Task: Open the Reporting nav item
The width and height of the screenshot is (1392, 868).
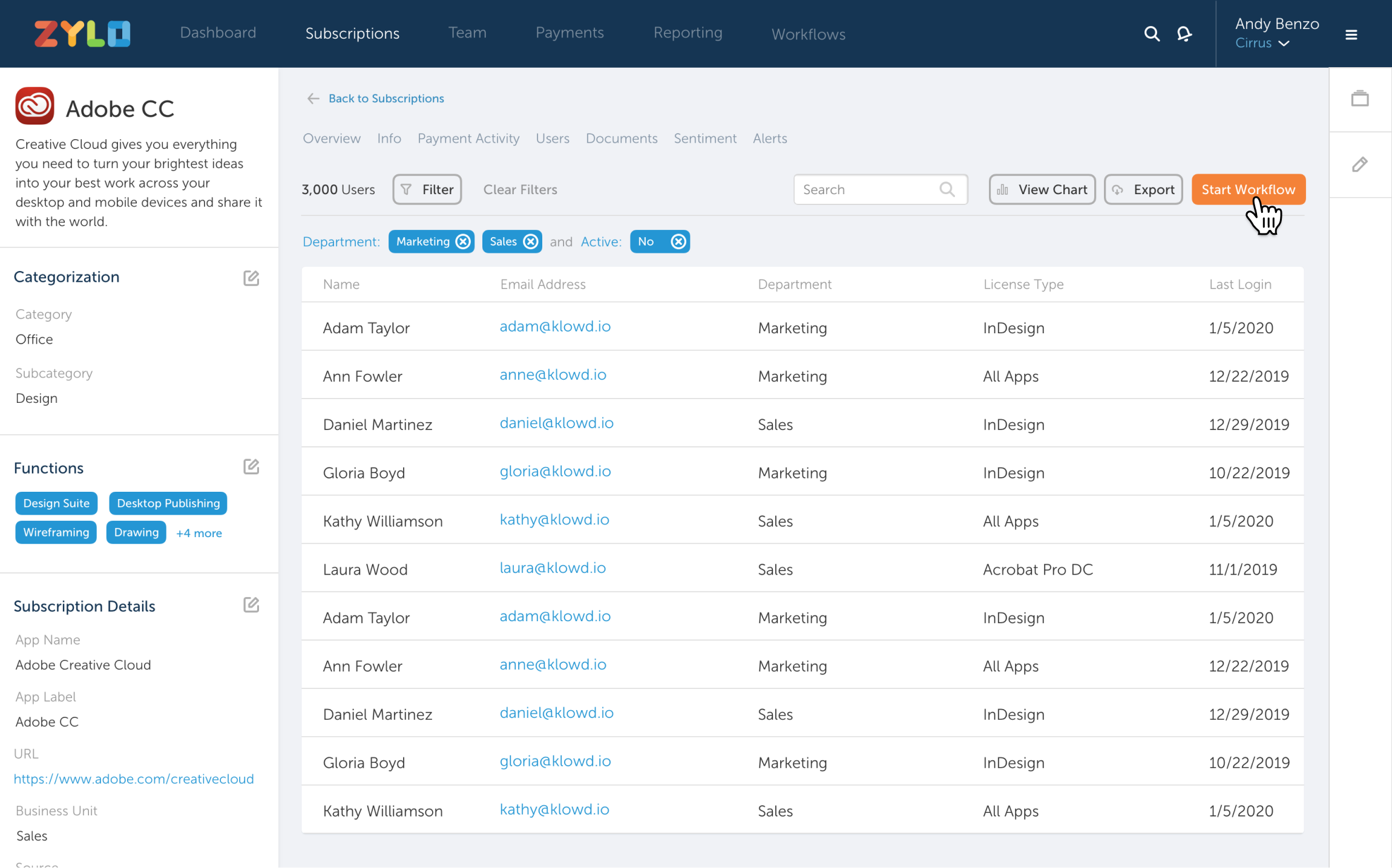Action: click(x=688, y=33)
